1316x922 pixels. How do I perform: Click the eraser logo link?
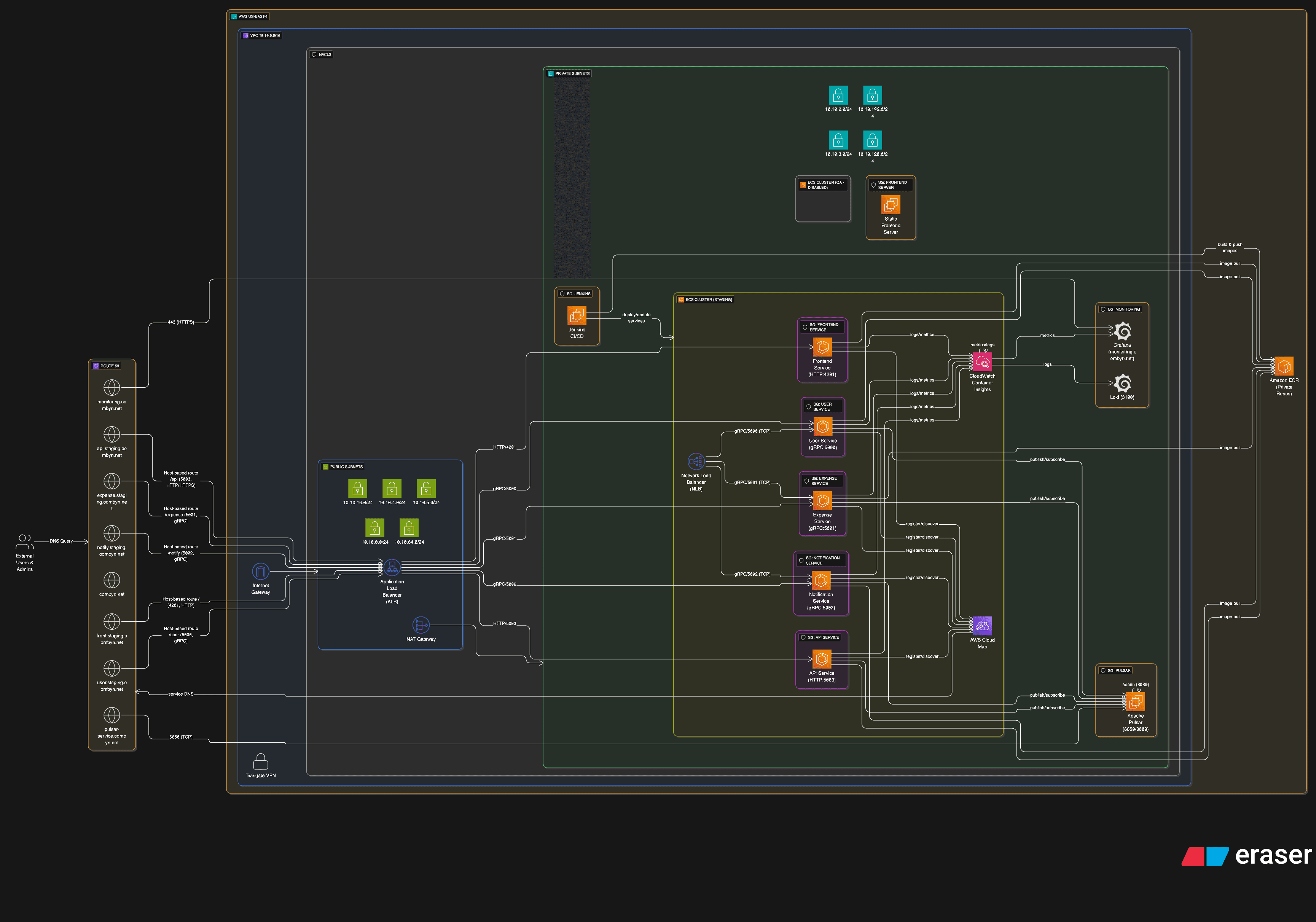coord(1246,855)
